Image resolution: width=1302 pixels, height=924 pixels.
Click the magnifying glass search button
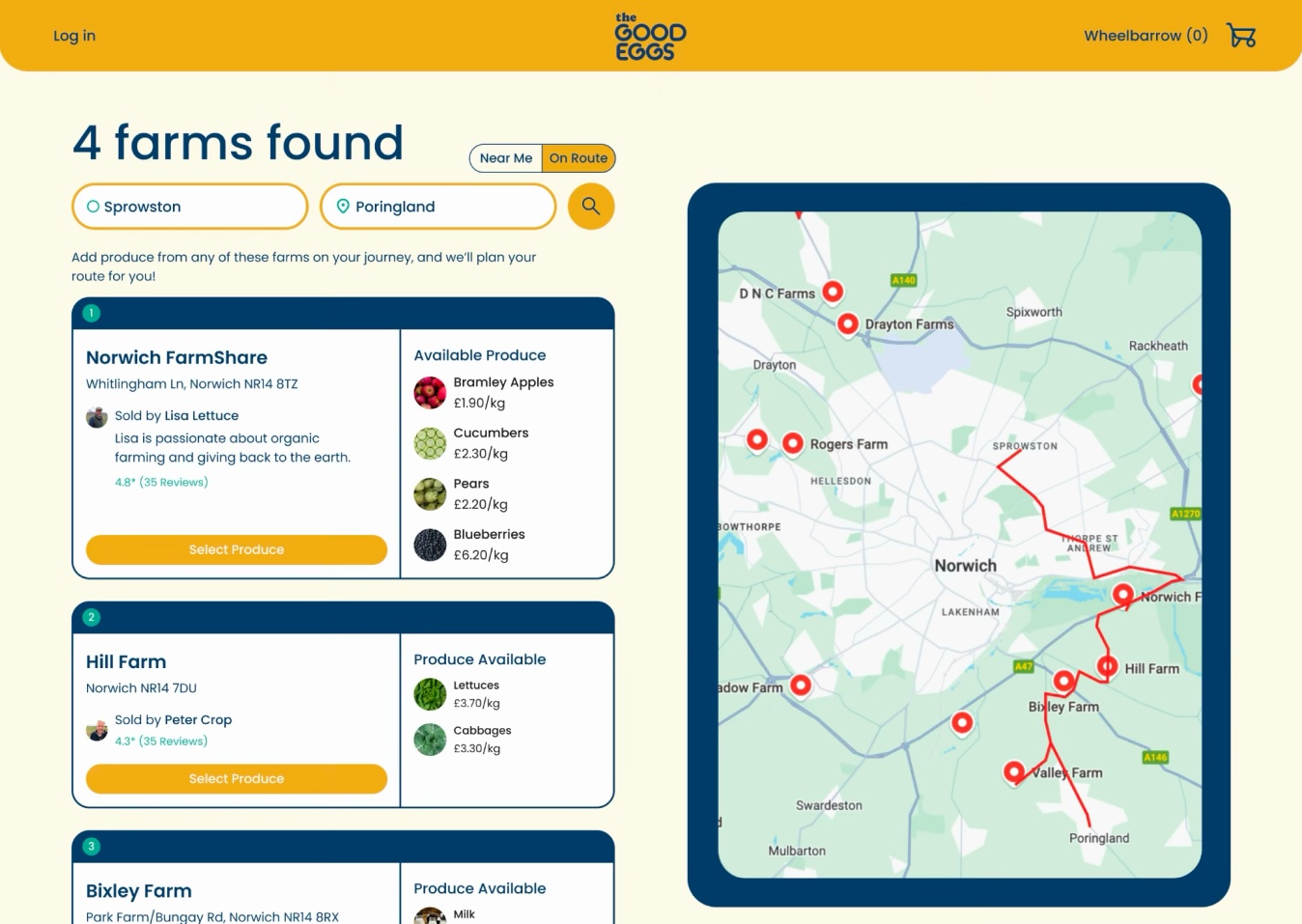(591, 207)
